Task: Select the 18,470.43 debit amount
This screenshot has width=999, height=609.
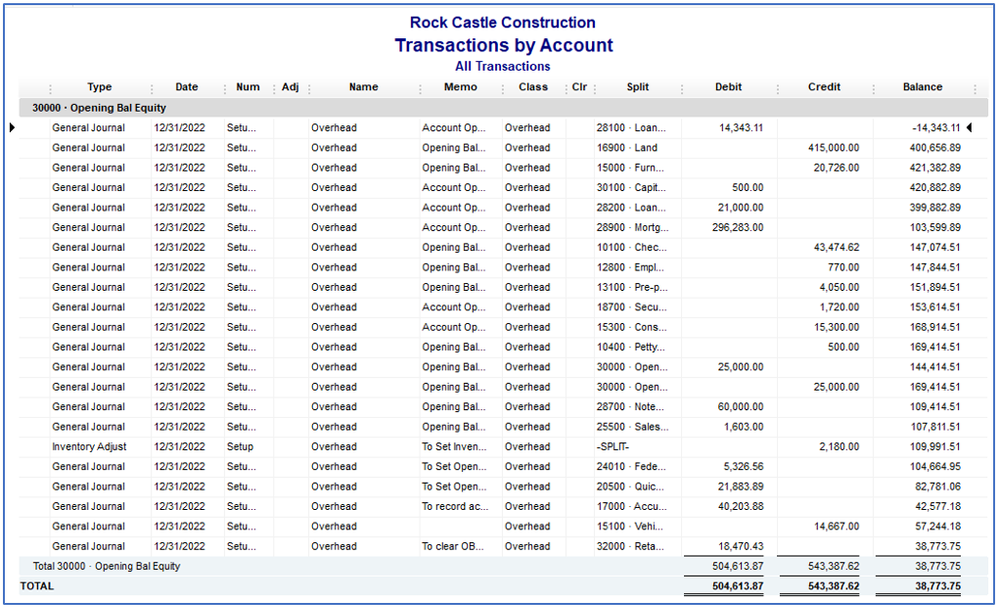Action: [740, 547]
